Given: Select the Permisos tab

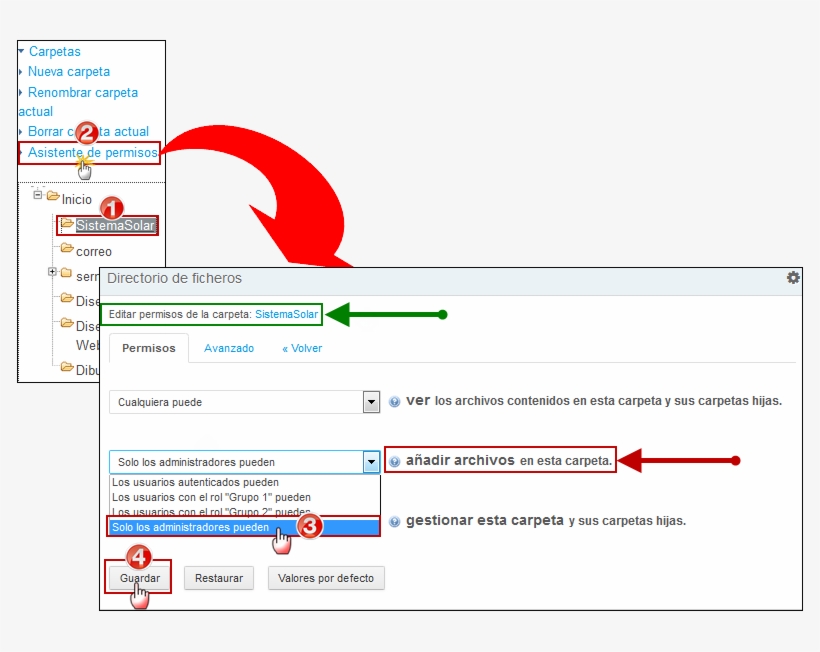Looking at the screenshot, I should (x=149, y=348).
